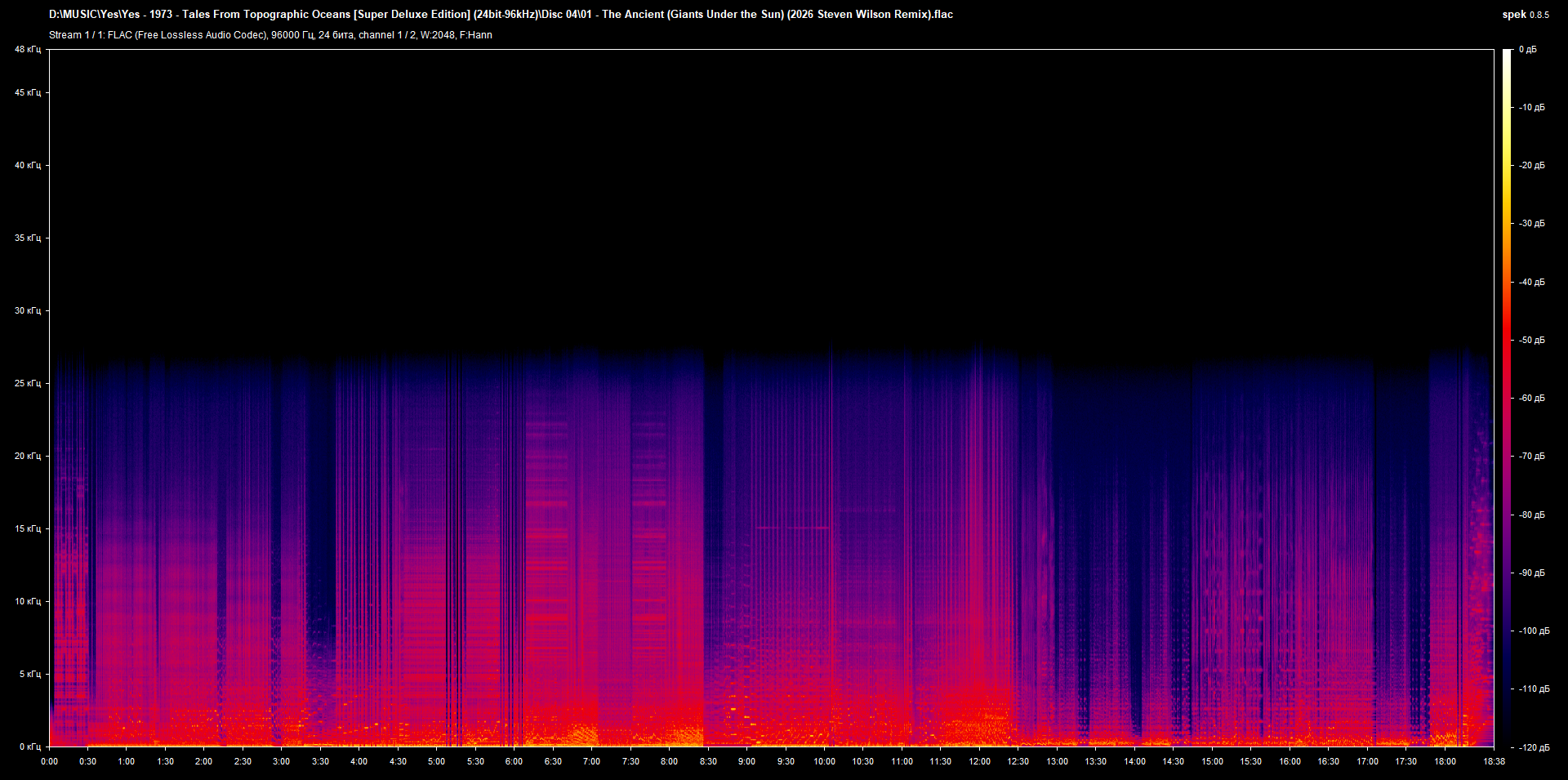
Task: Click the '-30 дБ' scale label
Action: [x=1532, y=224]
